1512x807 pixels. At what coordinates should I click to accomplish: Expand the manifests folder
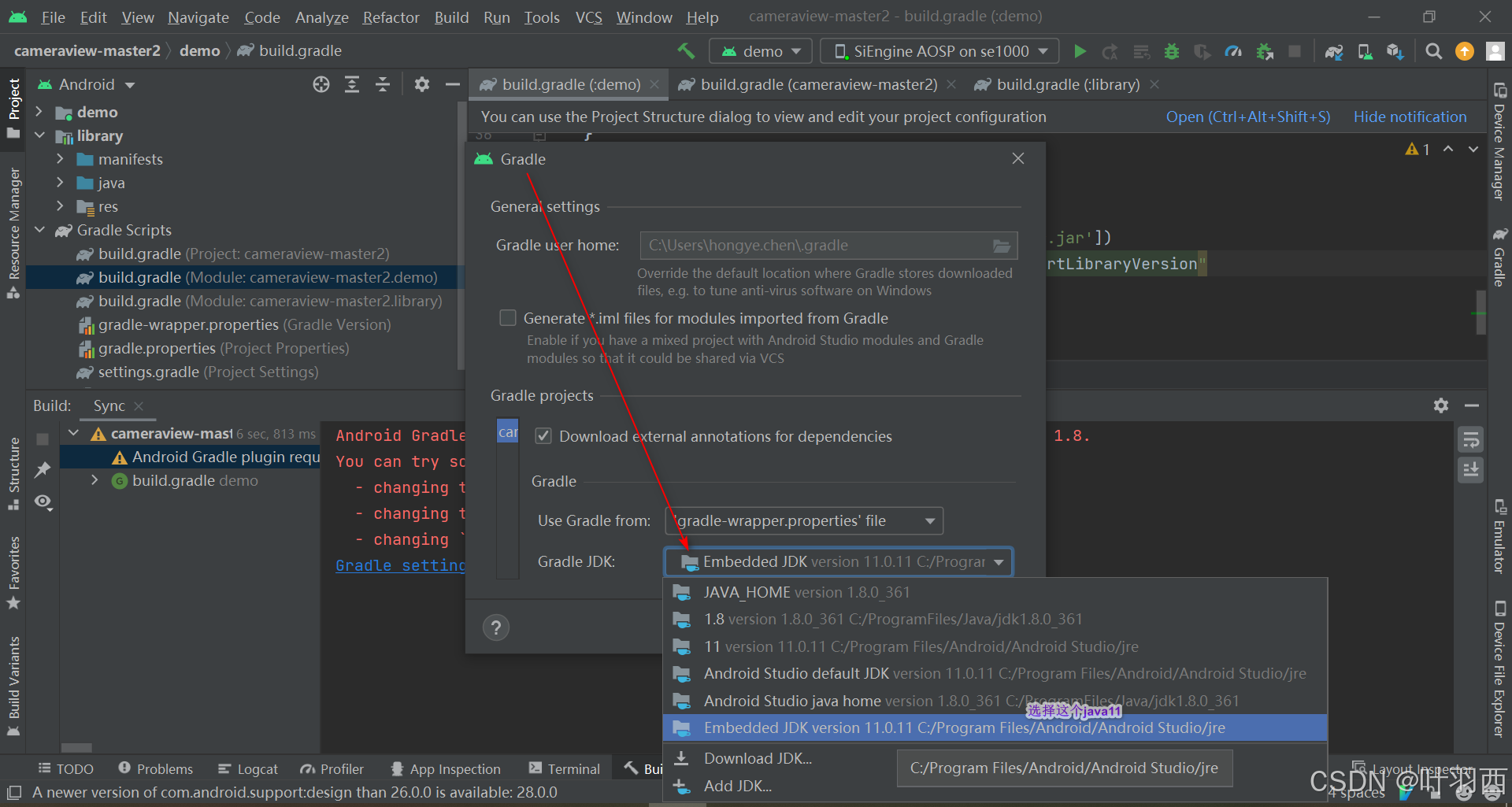coord(60,159)
